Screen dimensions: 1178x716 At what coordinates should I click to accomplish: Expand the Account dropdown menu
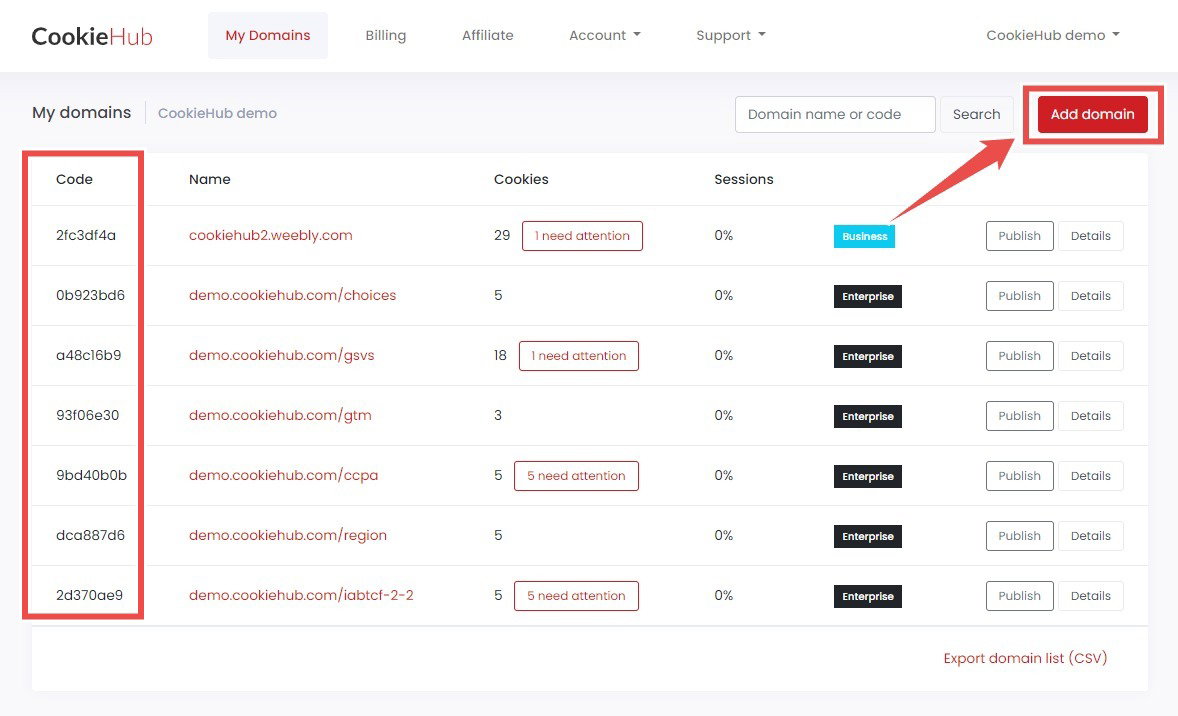click(605, 35)
